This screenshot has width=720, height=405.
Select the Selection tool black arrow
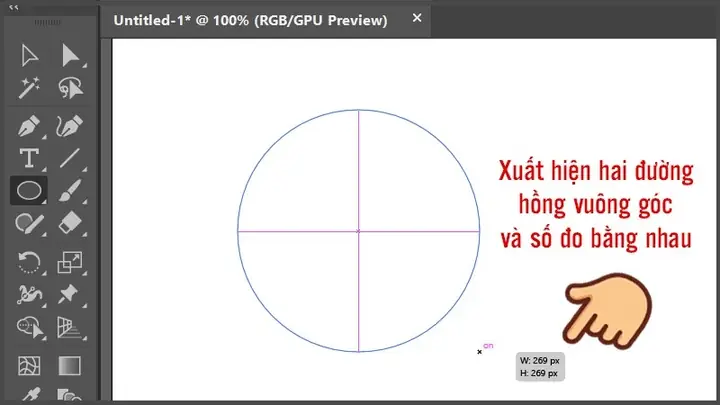[29, 56]
